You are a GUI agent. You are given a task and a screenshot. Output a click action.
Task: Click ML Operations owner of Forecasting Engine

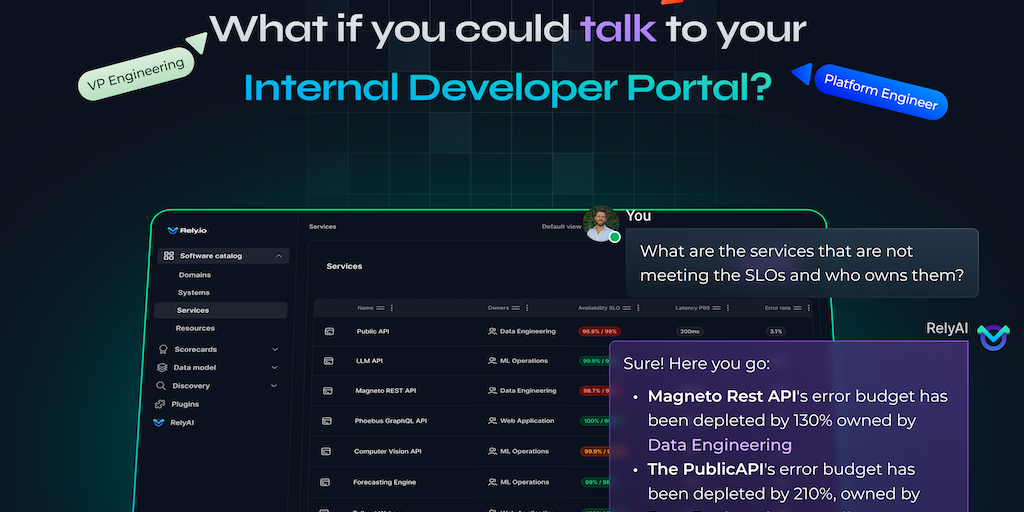[x=524, y=483]
